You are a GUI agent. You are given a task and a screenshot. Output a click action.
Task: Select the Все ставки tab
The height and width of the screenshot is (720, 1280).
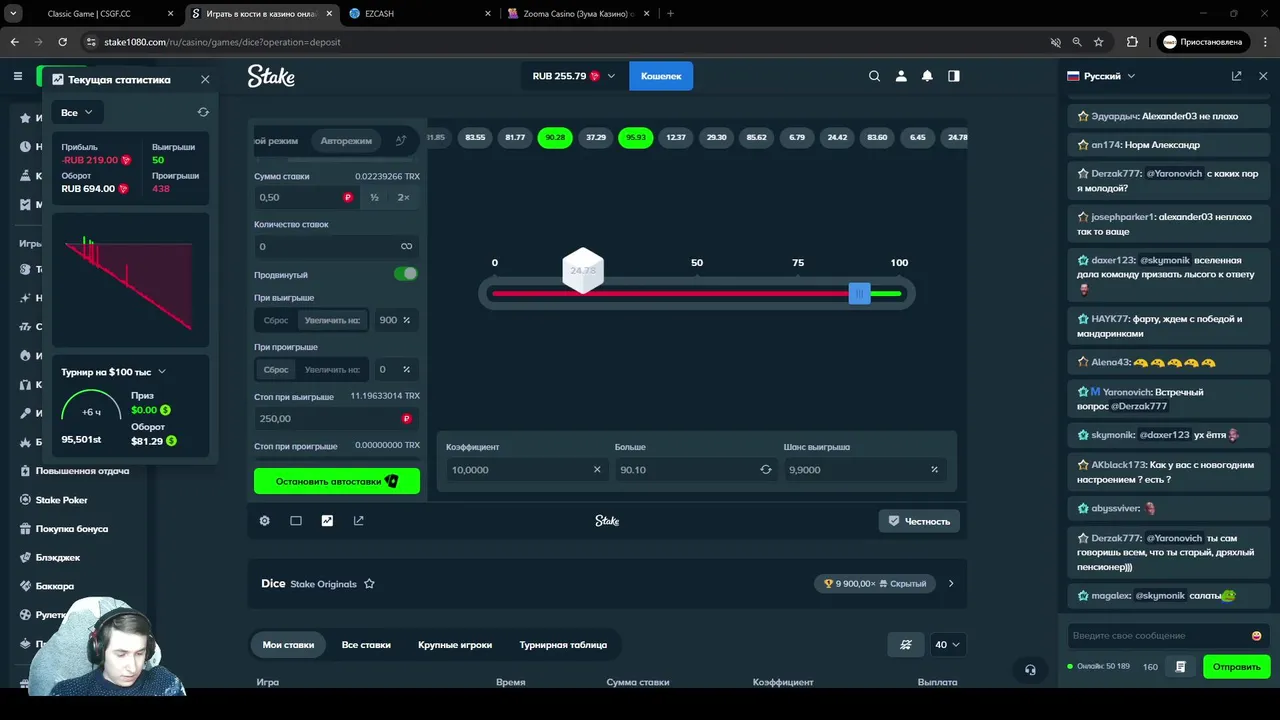point(366,645)
